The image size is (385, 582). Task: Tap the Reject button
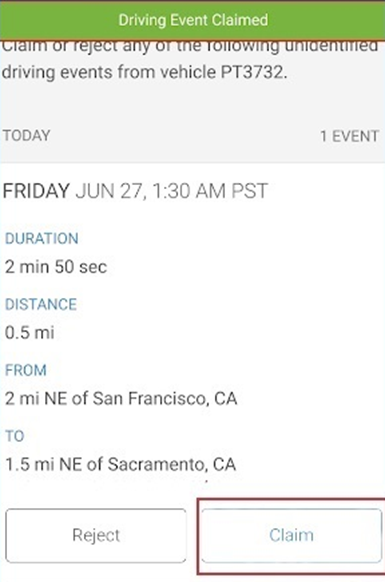(96, 535)
